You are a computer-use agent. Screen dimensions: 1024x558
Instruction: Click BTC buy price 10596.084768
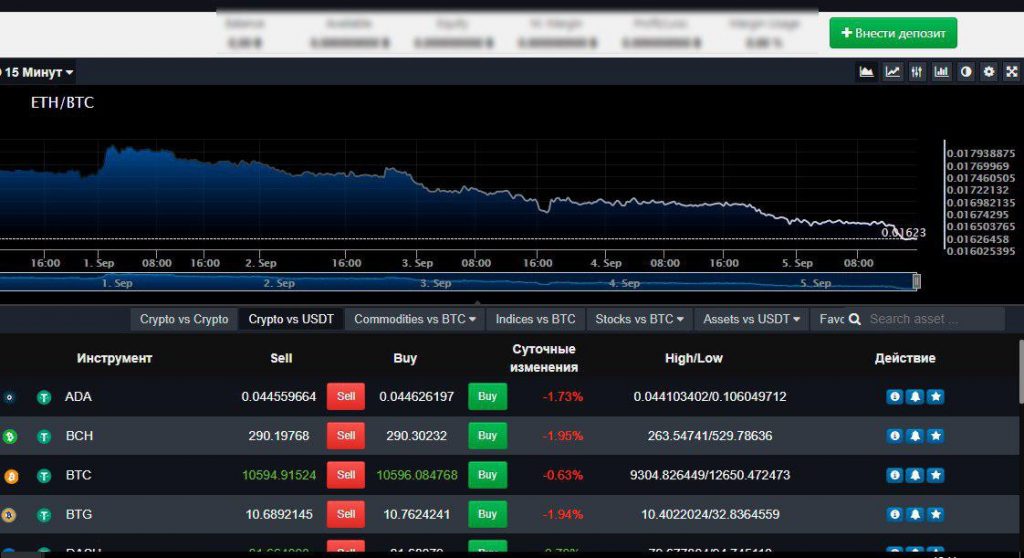pyautogui.click(x=417, y=475)
